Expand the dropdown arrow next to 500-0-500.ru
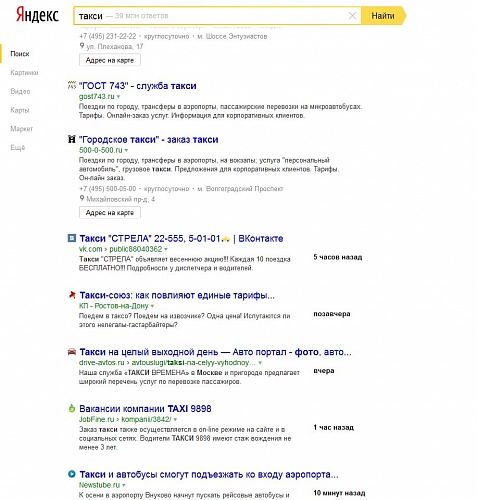 [x=126, y=150]
